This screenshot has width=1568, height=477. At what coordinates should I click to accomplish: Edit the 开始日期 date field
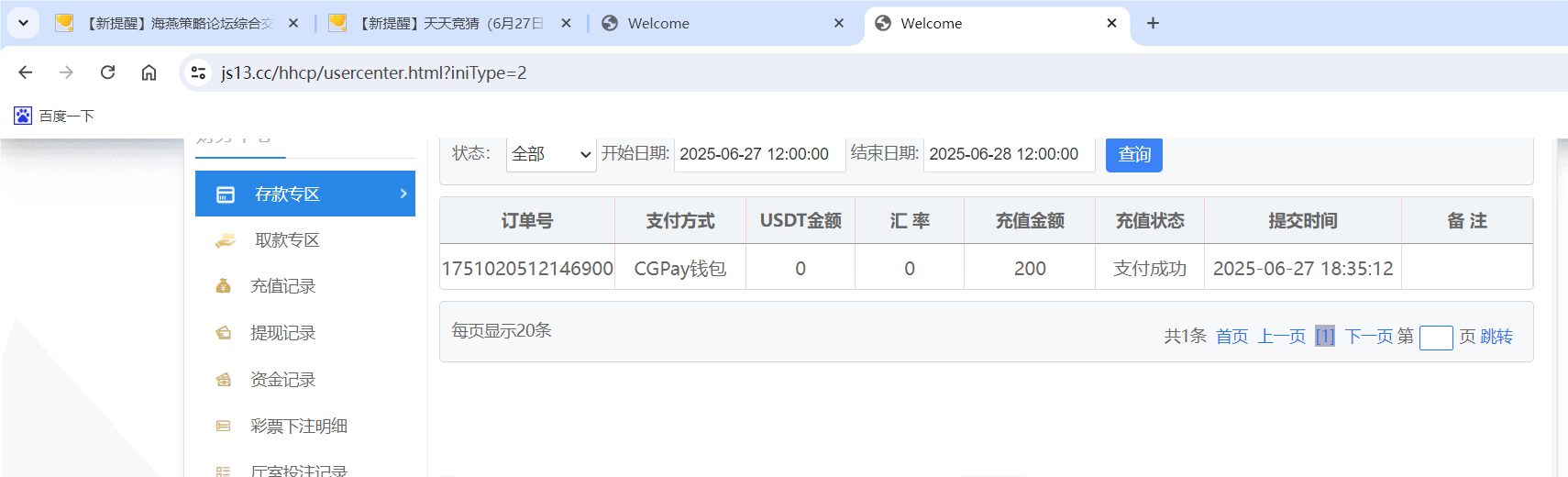pyautogui.click(x=759, y=154)
